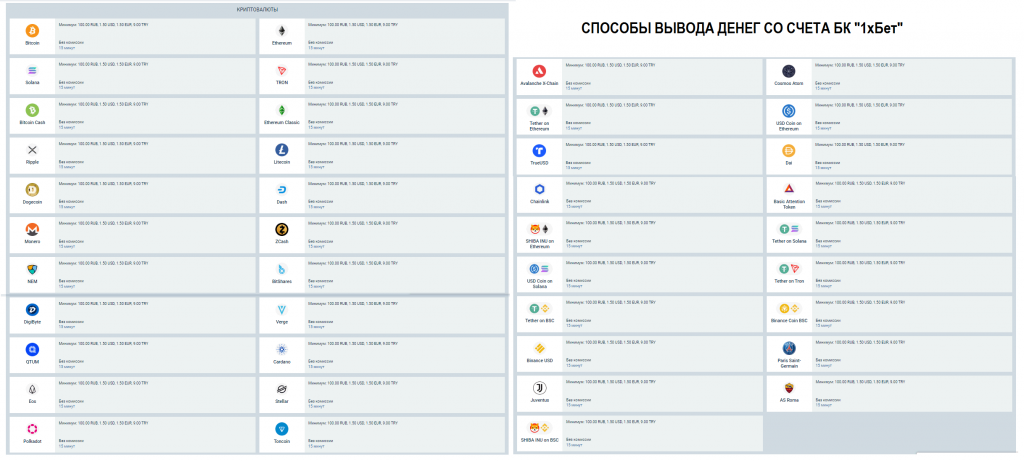Select the Litecoin icon

tap(282, 150)
